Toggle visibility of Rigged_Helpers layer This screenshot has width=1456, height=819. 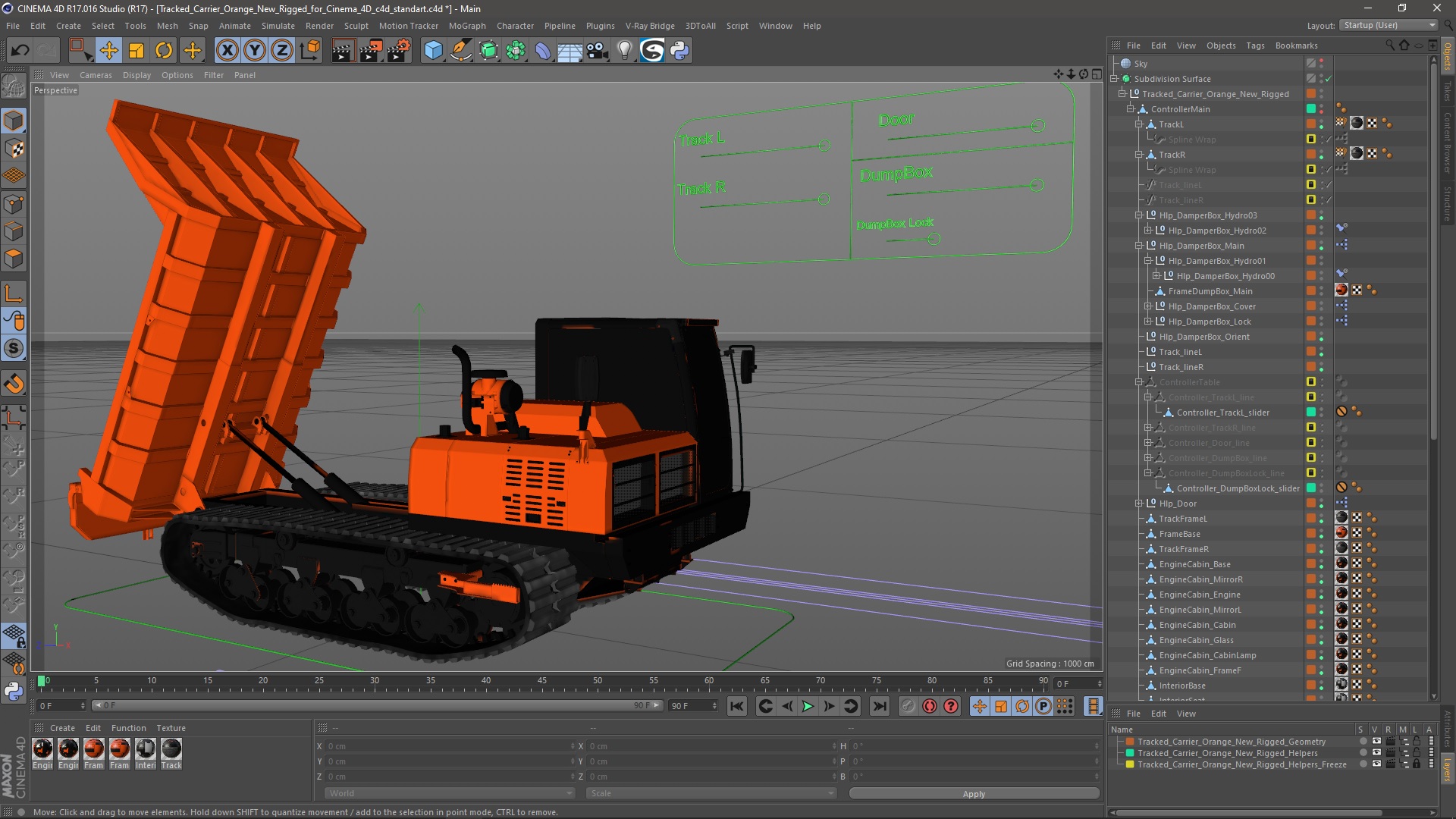click(x=1376, y=753)
